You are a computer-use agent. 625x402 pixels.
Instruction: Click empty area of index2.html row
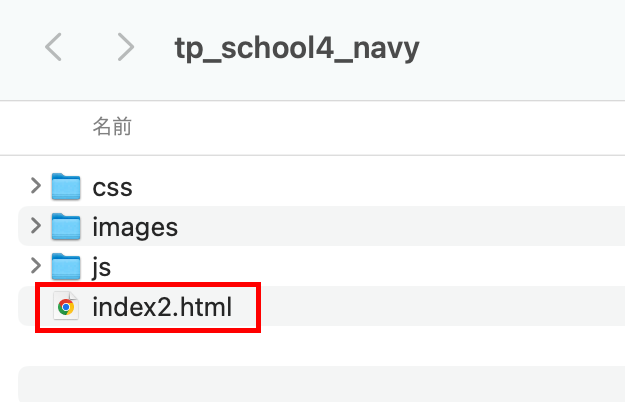(x=438, y=306)
